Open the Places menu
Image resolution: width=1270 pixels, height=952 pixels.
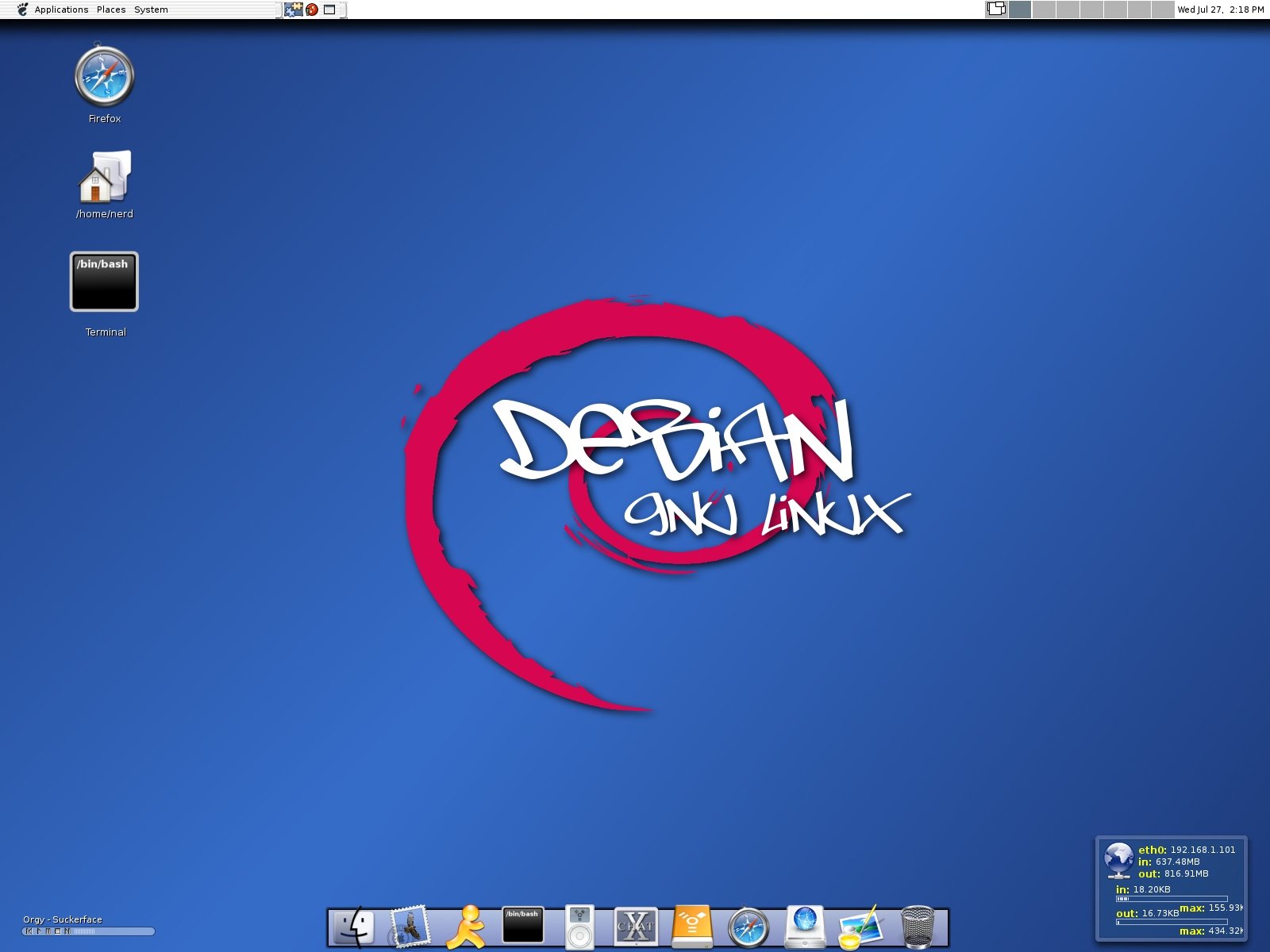coord(111,10)
